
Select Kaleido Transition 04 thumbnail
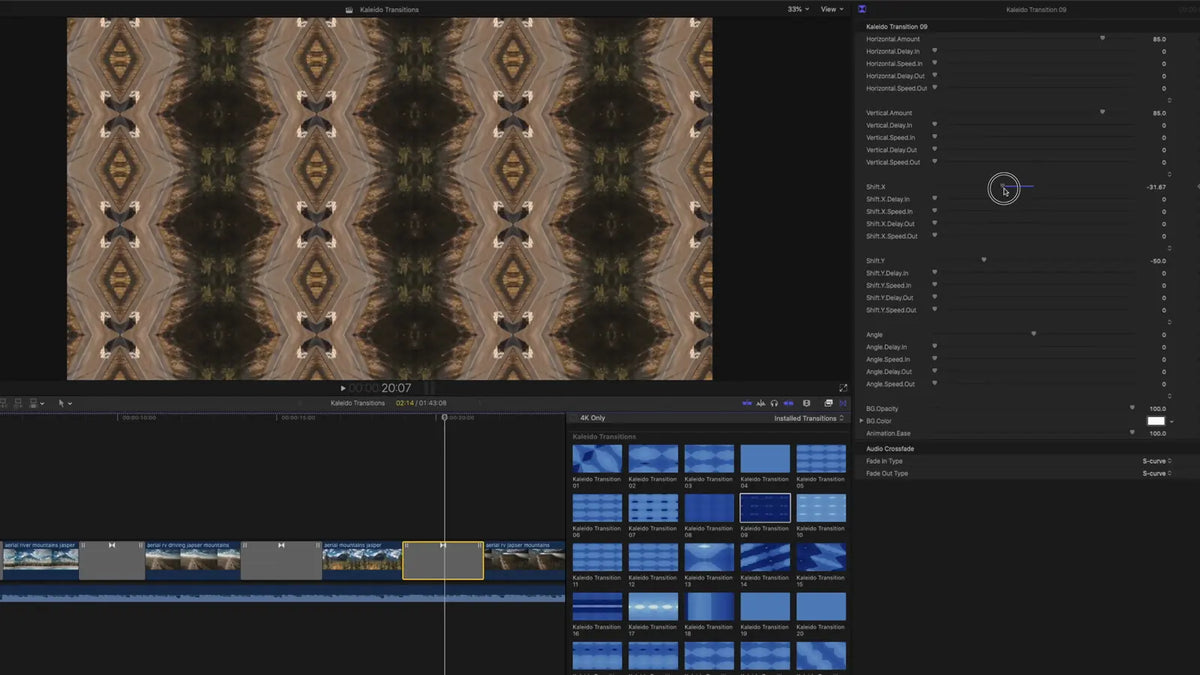pos(765,459)
